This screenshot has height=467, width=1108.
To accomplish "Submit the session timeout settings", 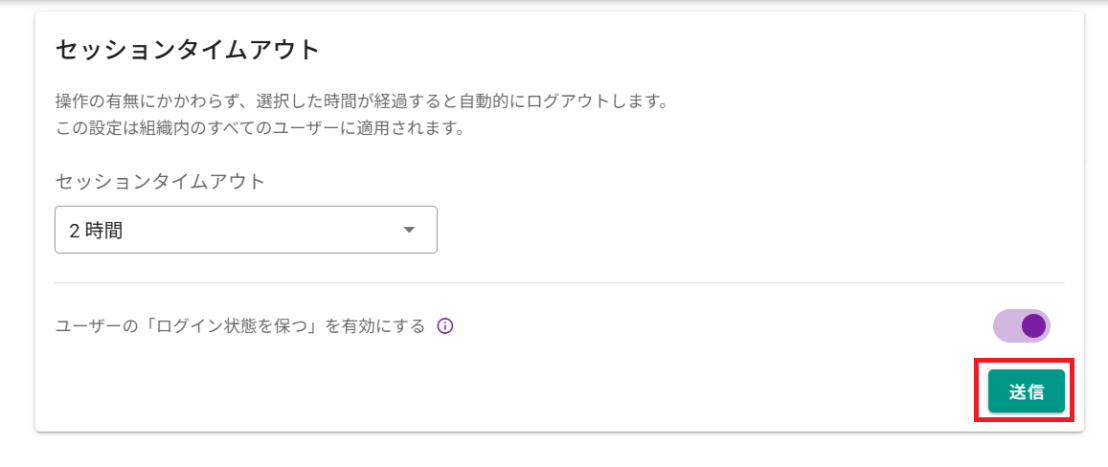I will [1026, 391].
